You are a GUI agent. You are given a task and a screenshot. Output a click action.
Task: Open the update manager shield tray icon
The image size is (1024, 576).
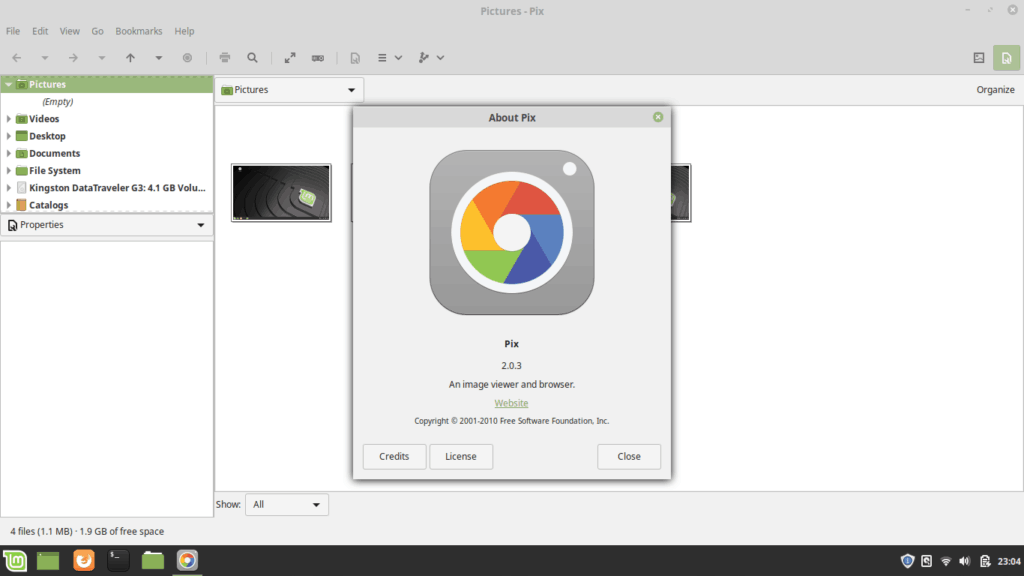click(x=907, y=561)
